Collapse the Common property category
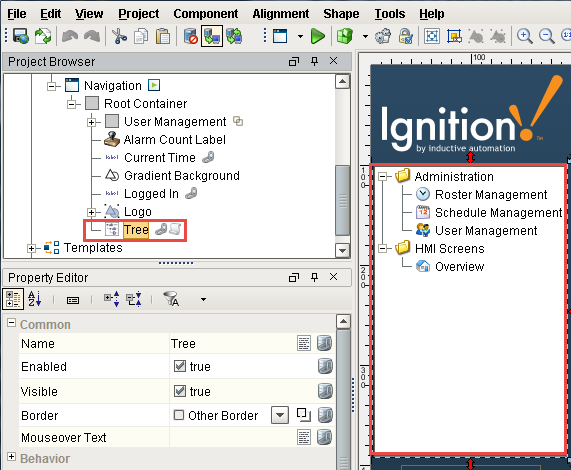571x470 pixels. coord(11,323)
